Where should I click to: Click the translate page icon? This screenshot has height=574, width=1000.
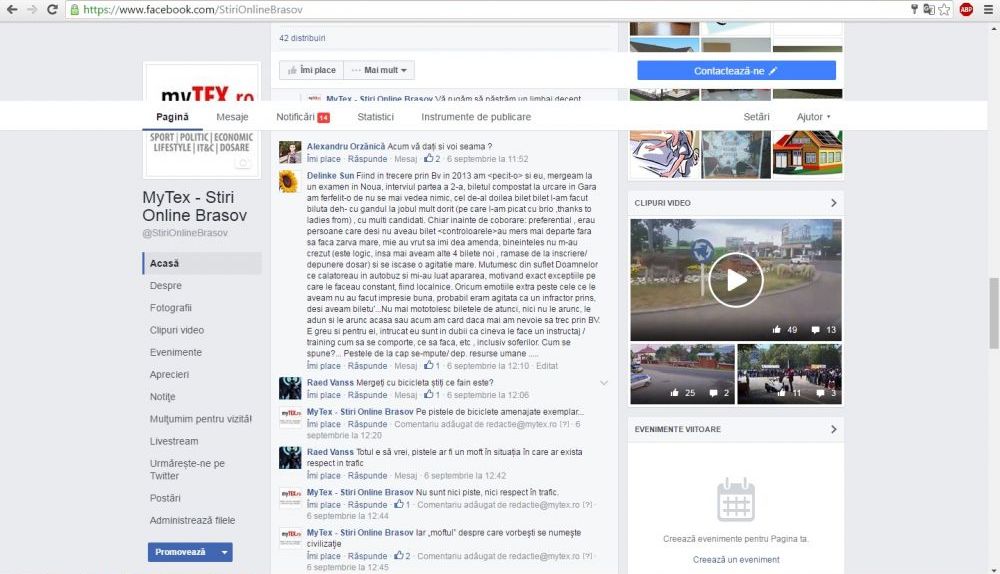coord(929,10)
